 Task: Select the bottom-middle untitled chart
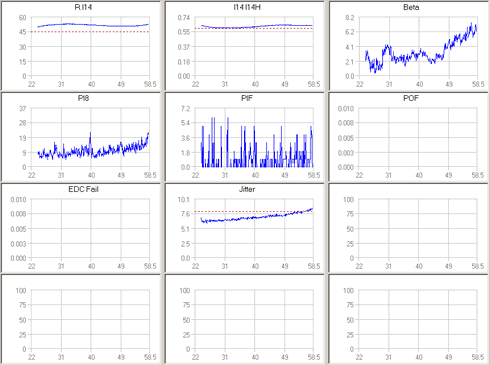click(245, 319)
